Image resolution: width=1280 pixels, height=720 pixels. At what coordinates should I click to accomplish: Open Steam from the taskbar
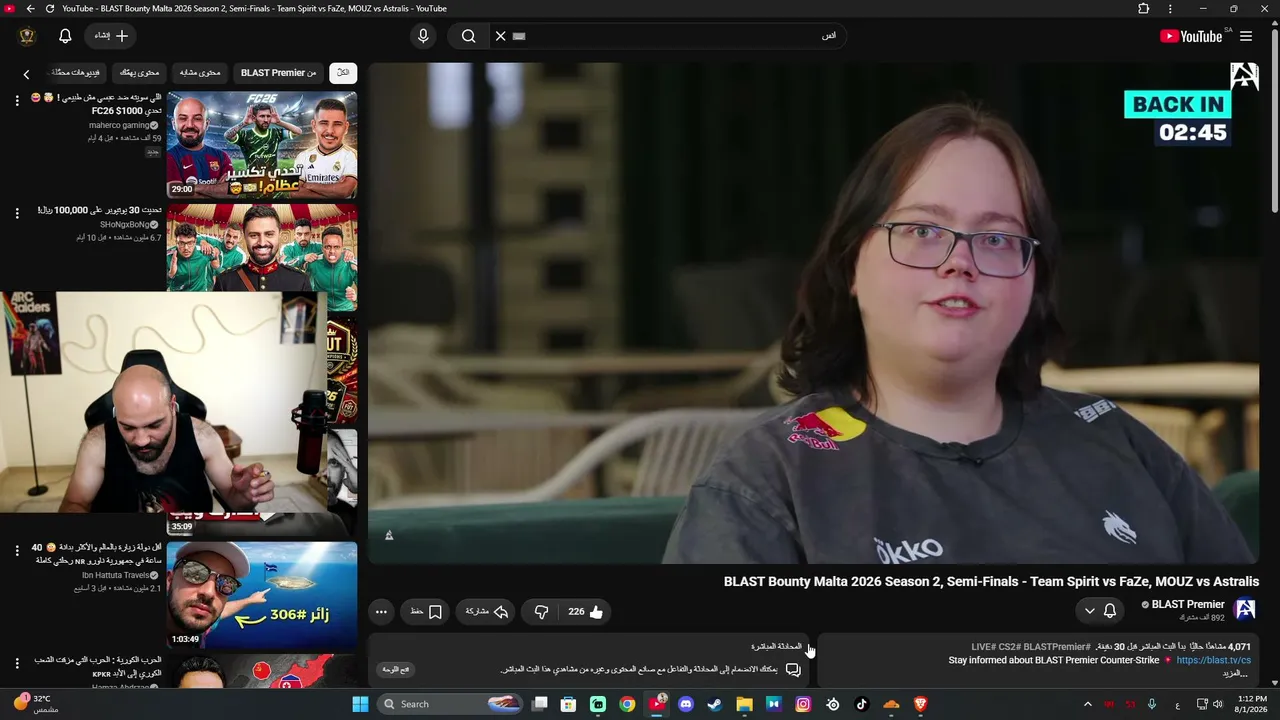715,704
